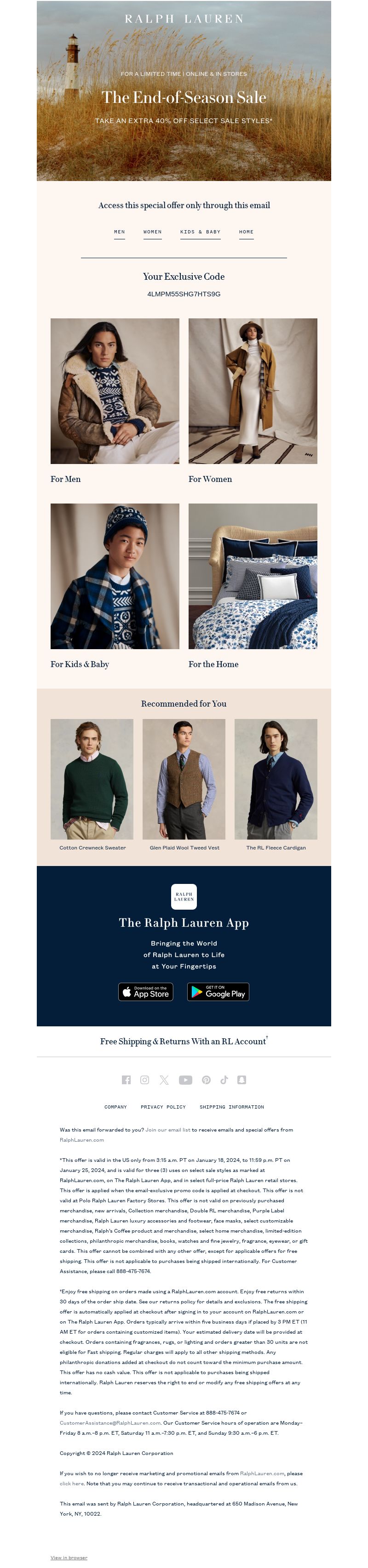Click the PRIVACY POLICY footer link
This screenshot has width=368, height=1568.
click(x=163, y=1107)
